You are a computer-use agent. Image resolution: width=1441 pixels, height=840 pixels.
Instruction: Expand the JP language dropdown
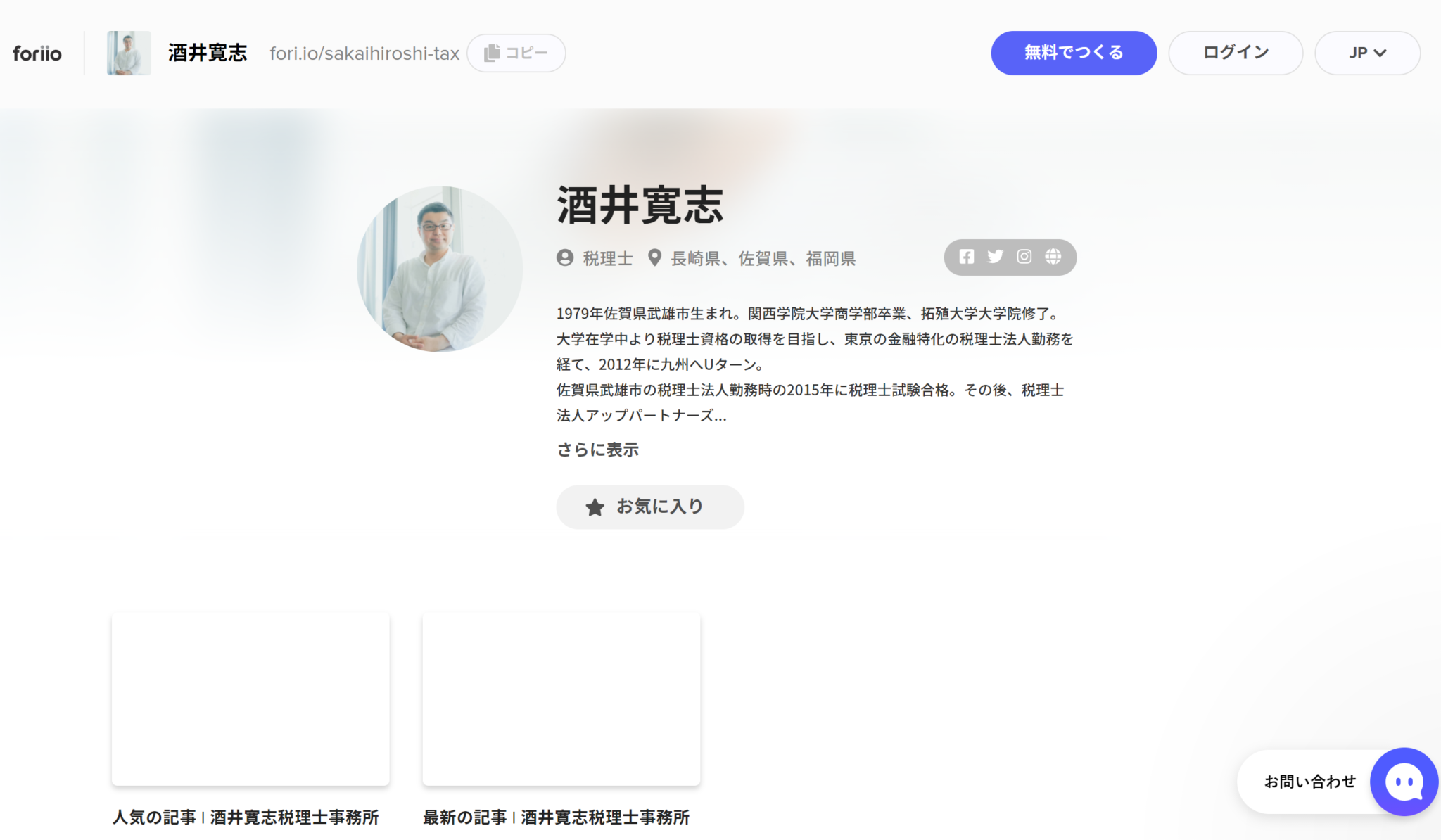(1367, 53)
